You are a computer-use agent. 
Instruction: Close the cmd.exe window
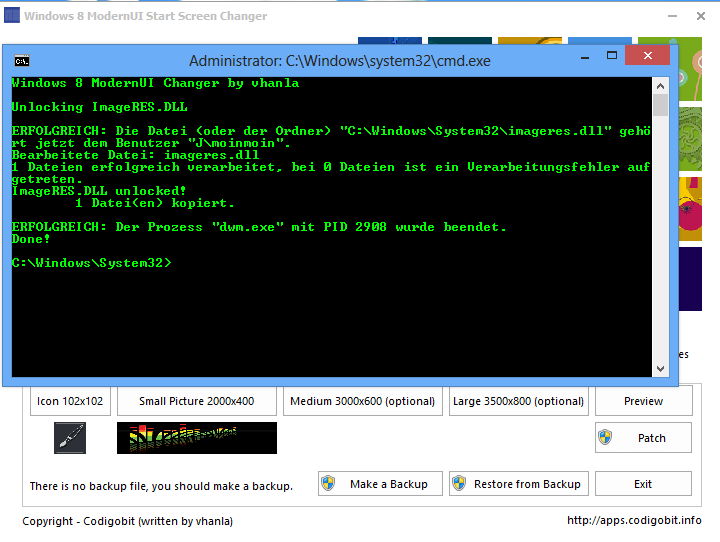pyautogui.click(x=647, y=56)
